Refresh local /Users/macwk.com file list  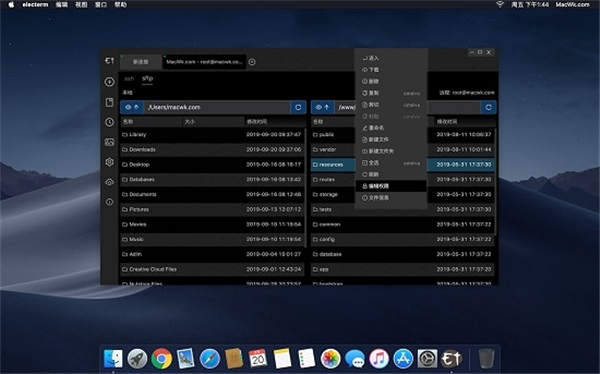coord(298,107)
